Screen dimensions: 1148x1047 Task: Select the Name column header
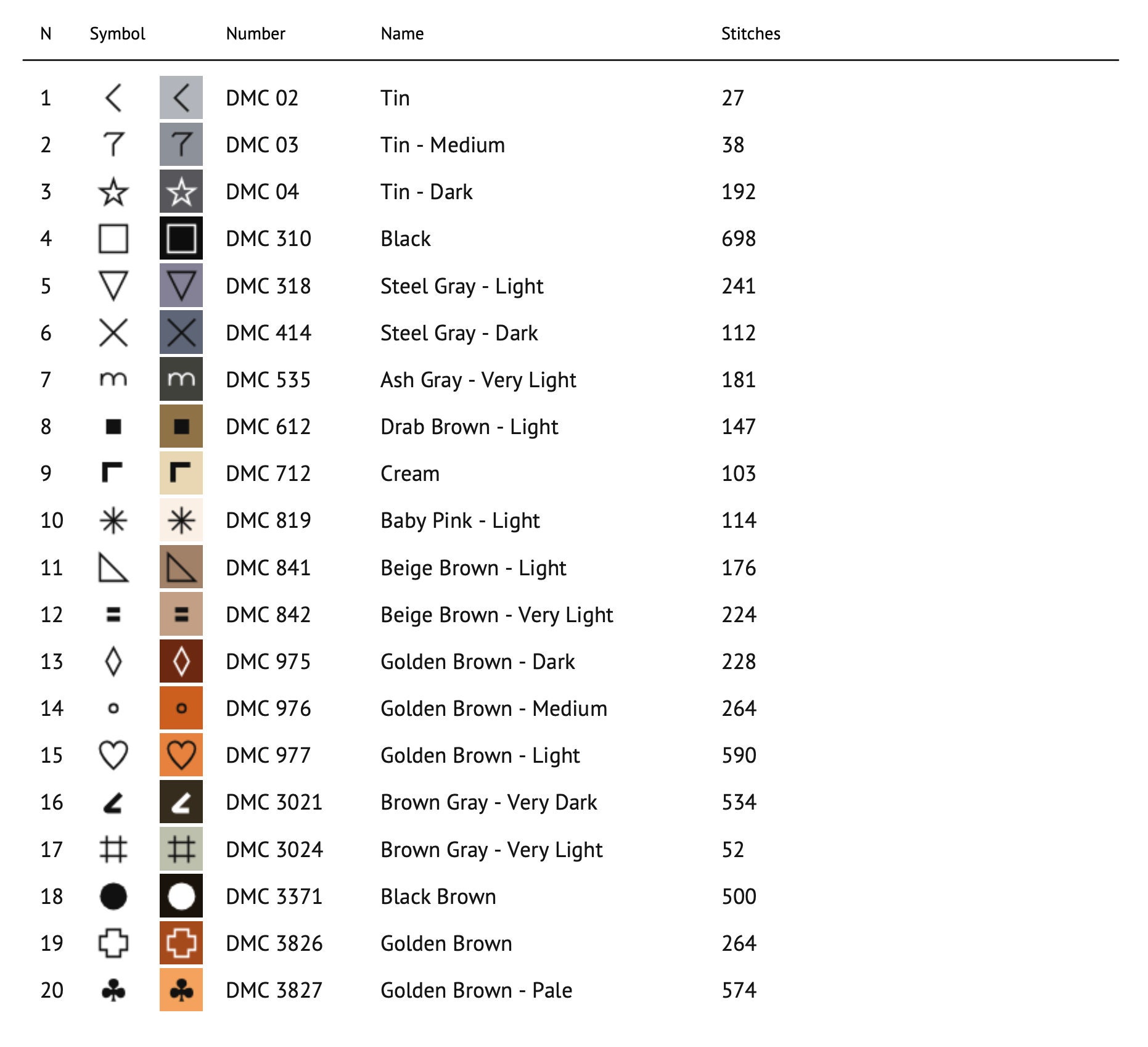(402, 33)
